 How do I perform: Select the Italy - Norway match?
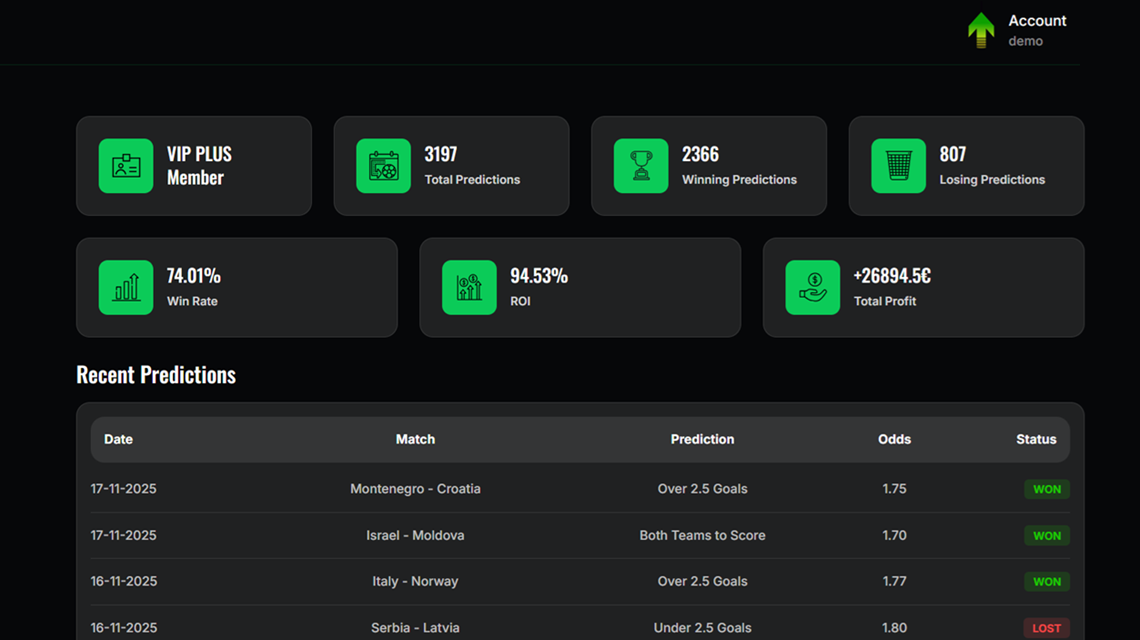(x=415, y=581)
